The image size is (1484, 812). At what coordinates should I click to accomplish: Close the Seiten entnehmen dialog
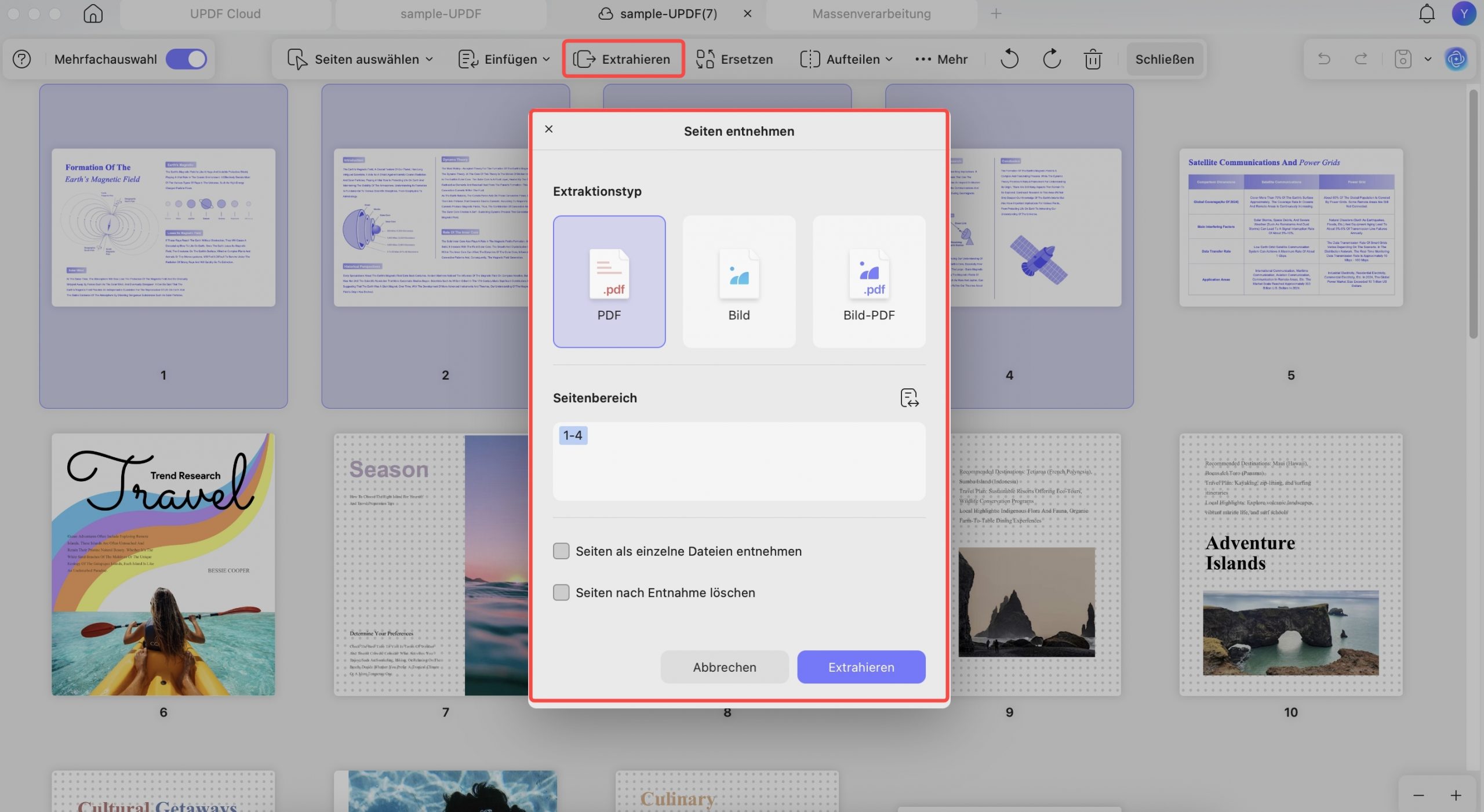pos(549,129)
